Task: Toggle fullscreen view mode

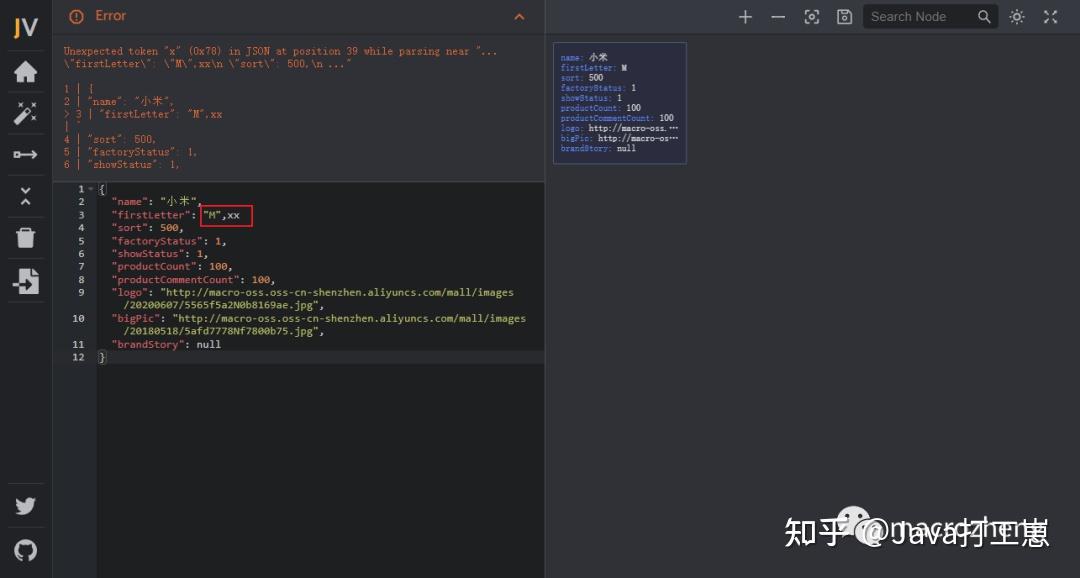Action: 1049,16
